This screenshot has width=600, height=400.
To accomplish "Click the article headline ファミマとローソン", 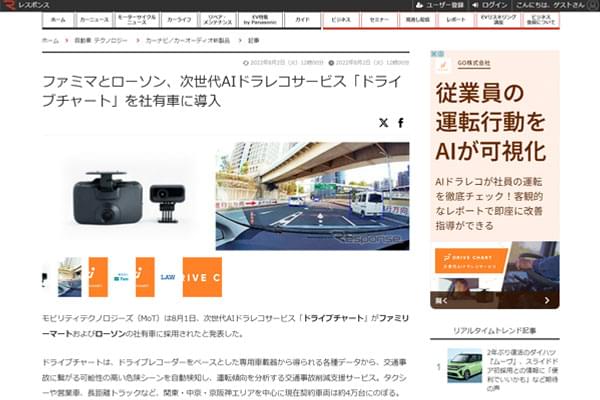I will click(x=222, y=91).
